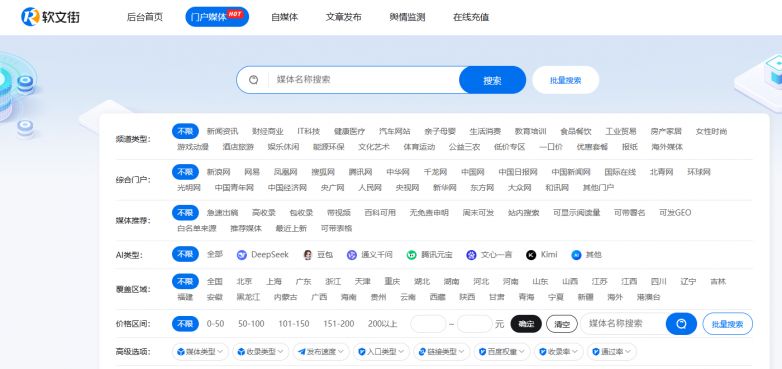Select 不限 in the AI类型 row
The image size is (782, 369).
(185, 254)
